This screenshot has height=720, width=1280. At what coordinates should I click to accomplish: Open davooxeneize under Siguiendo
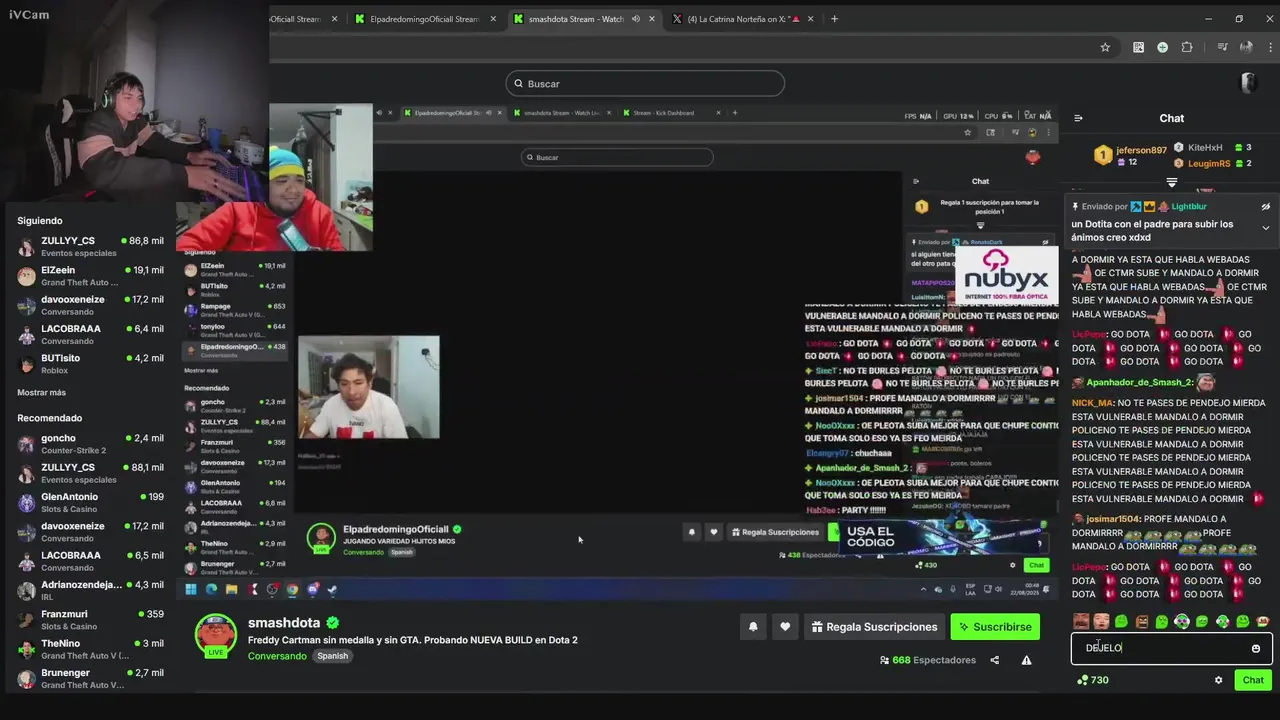[x=90, y=305]
